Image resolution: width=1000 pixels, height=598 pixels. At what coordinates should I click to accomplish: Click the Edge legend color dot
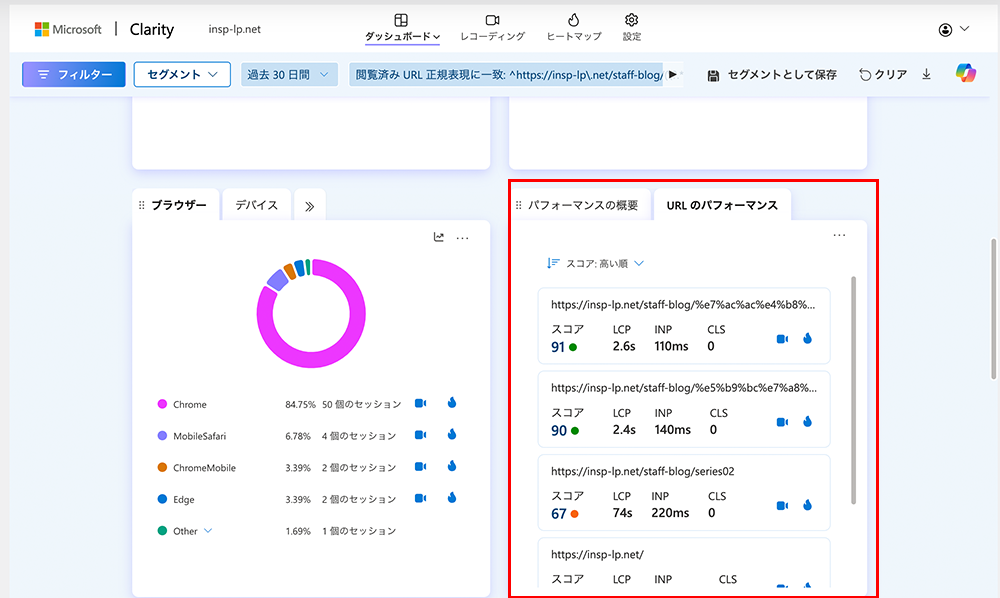162,499
